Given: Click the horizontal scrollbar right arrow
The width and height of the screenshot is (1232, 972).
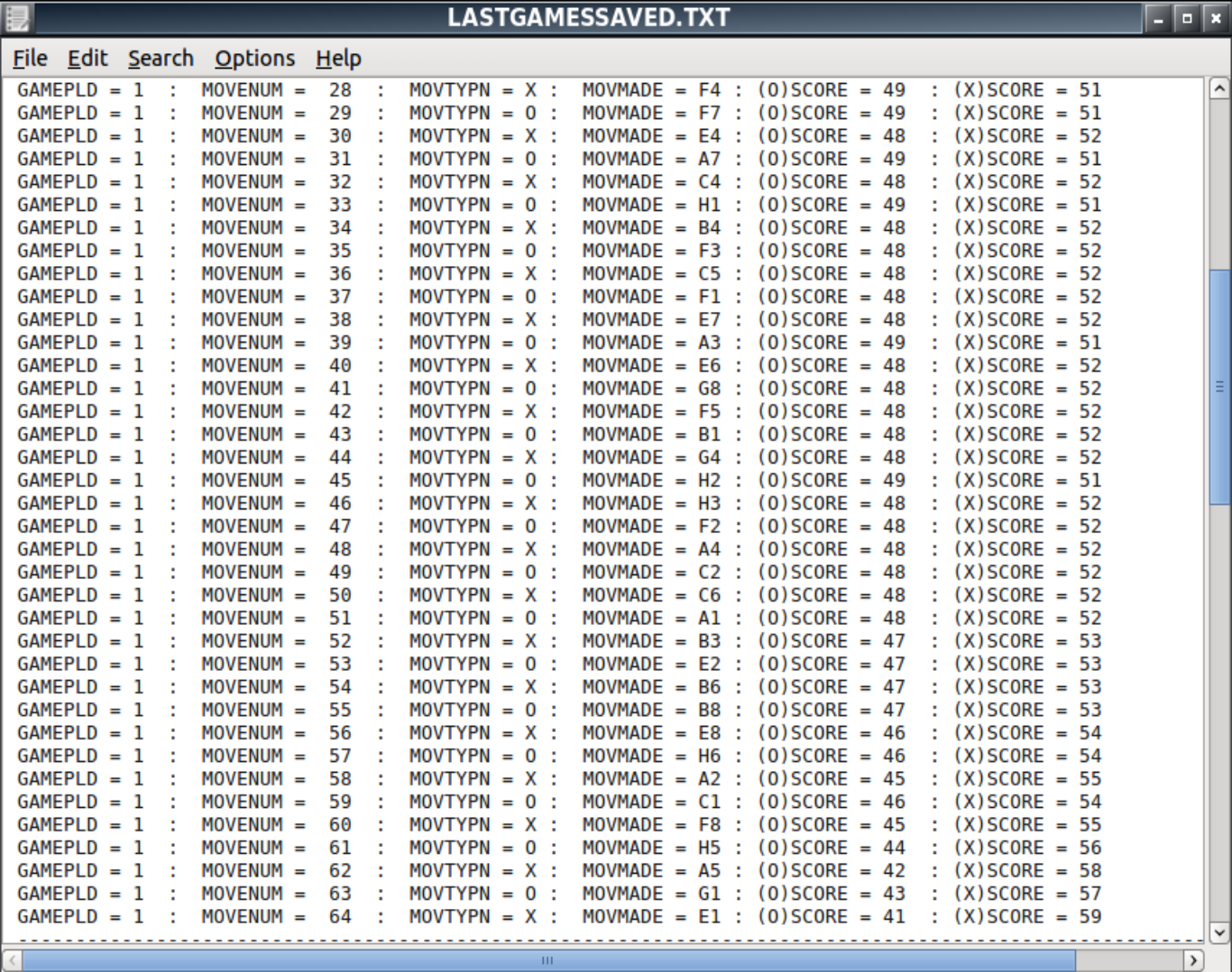Looking at the screenshot, I should 1193,960.
